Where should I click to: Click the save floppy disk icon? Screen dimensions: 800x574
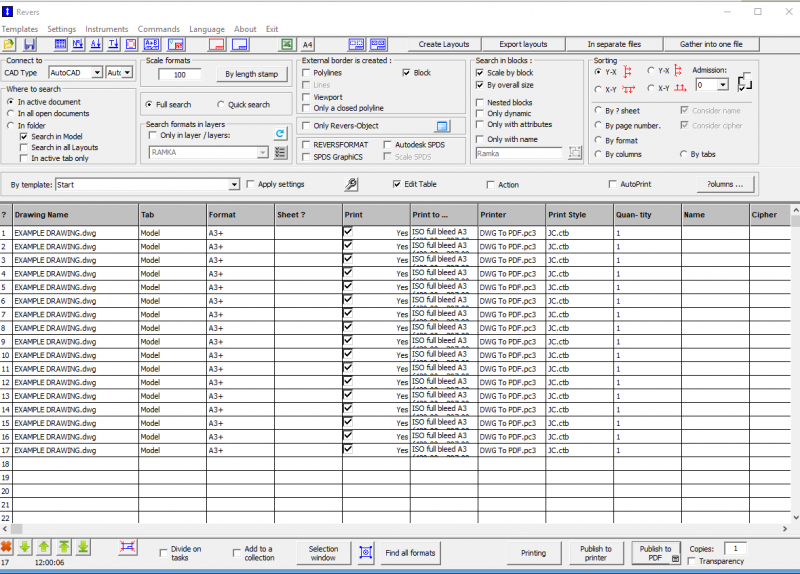(x=27, y=45)
